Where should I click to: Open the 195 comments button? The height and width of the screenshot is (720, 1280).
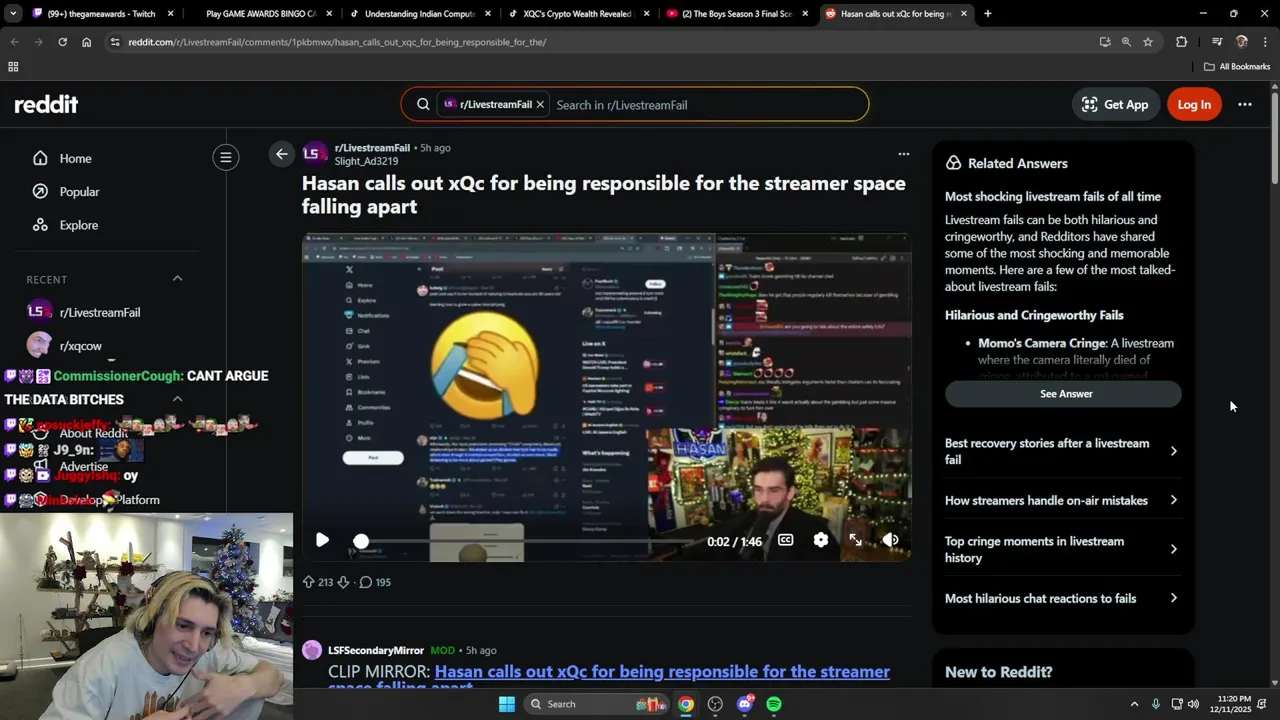(x=375, y=582)
